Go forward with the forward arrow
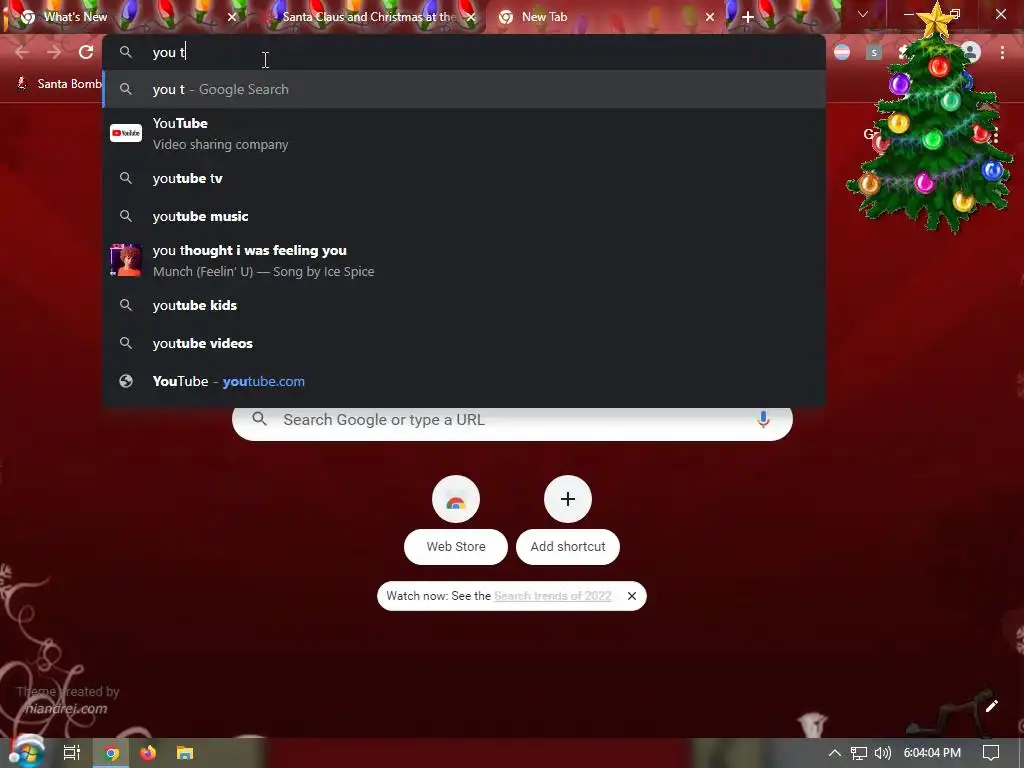This screenshot has width=1024, height=768. (x=54, y=52)
